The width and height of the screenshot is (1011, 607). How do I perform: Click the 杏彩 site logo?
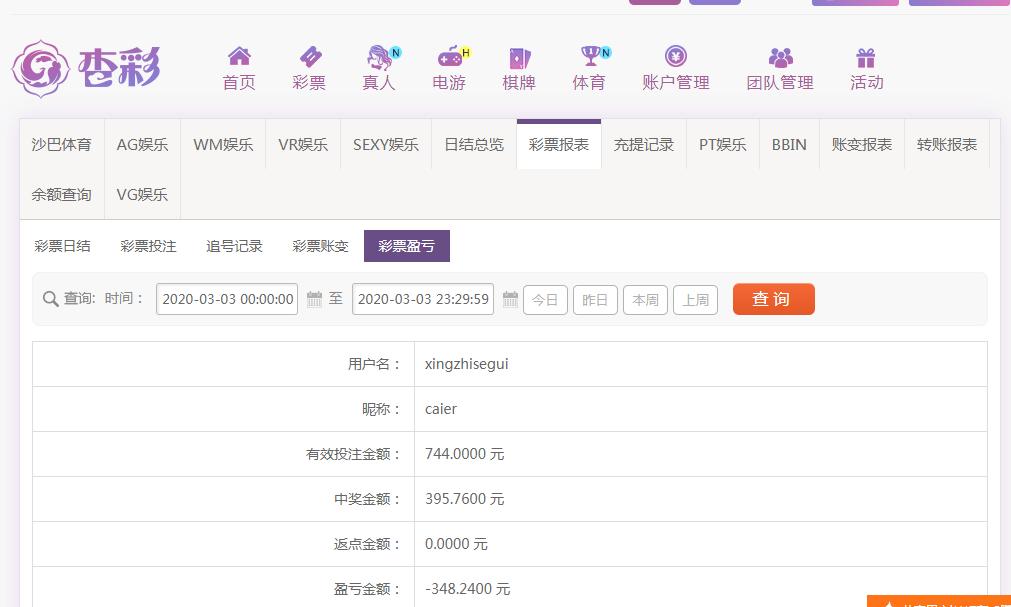click(86, 68)
